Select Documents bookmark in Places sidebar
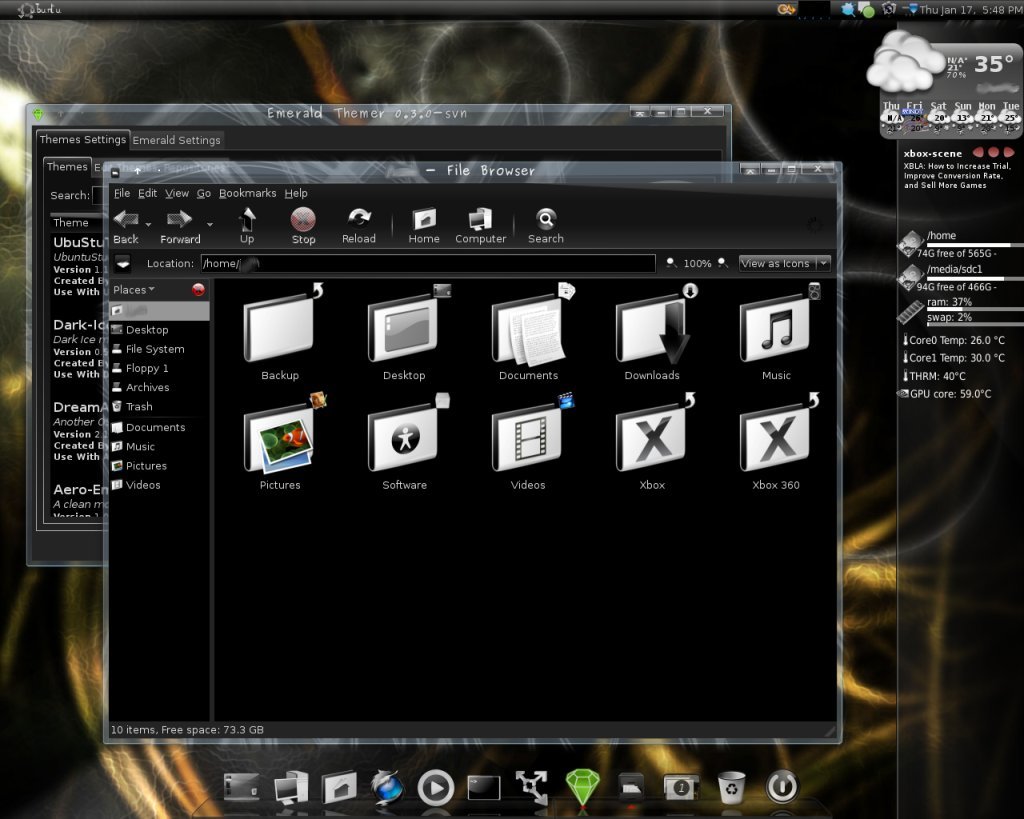The height and width of the screenshot is (819, 1024). (159, 427)
